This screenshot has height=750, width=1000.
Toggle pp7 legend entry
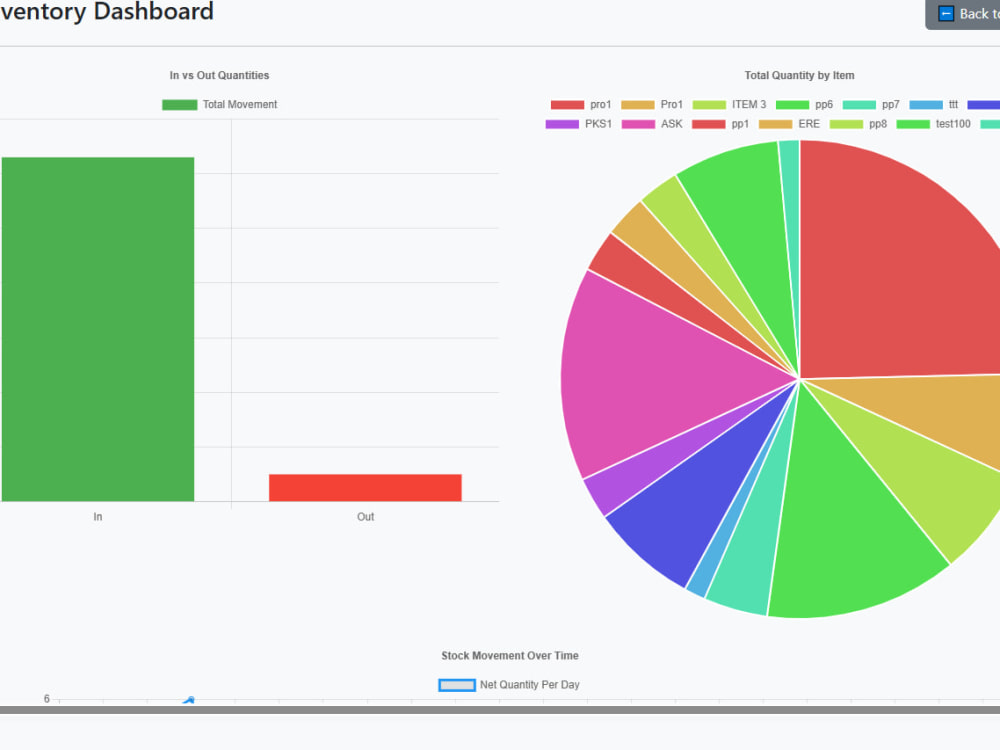871,105
